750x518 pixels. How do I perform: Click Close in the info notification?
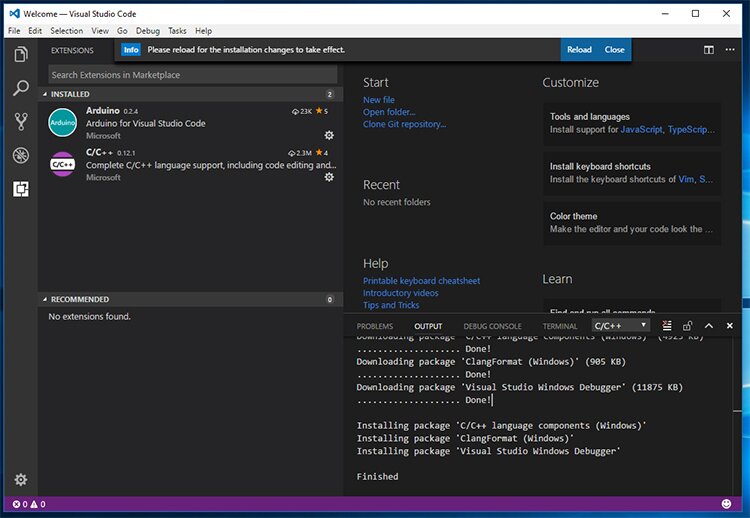[x=614, y=50]
